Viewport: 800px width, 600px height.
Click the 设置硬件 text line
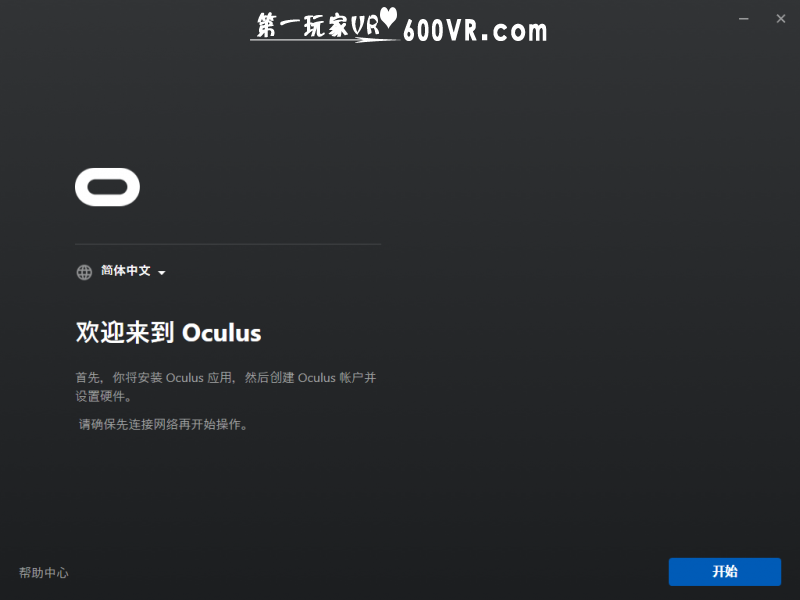point(104,396)
